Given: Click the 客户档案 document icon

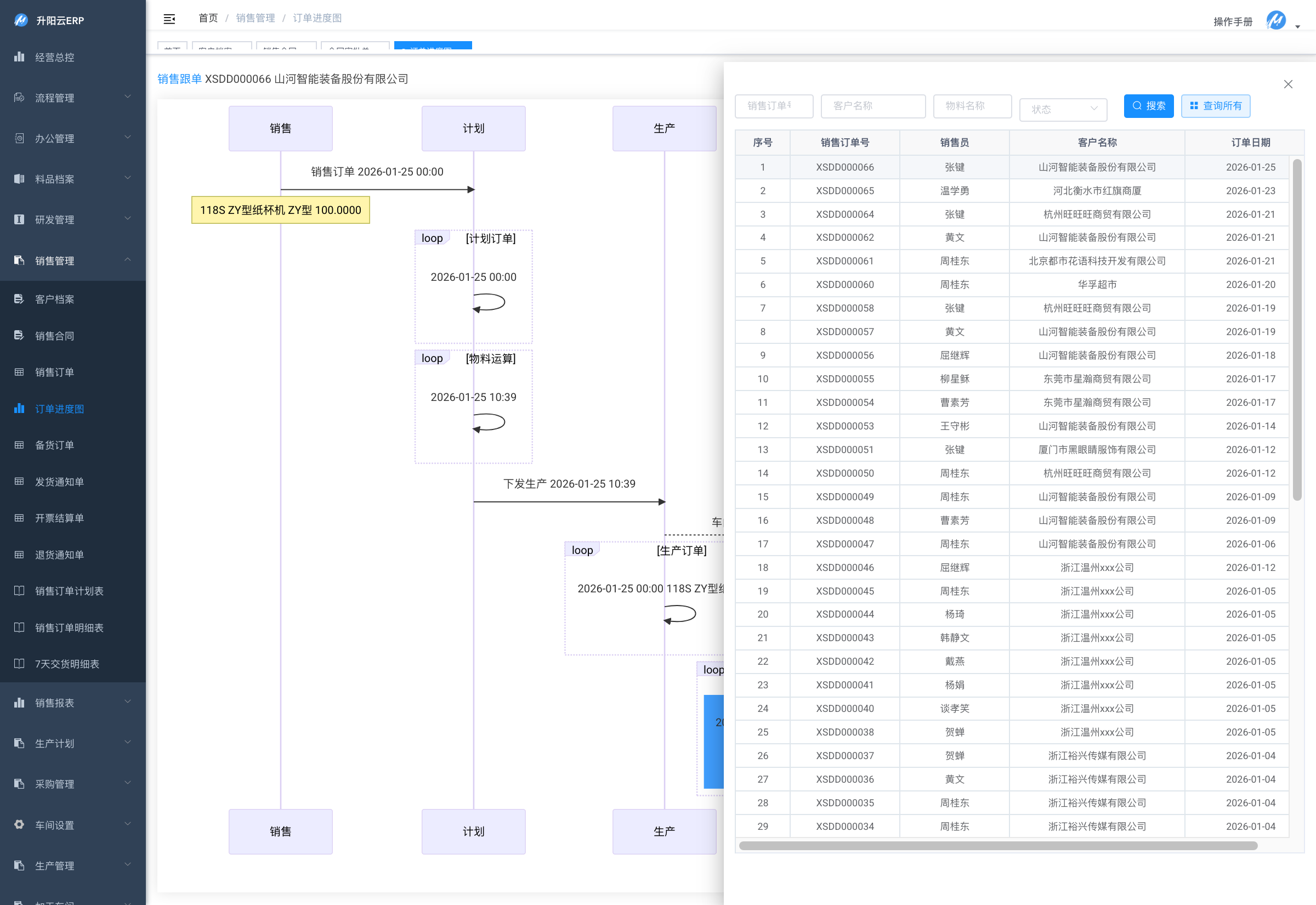Looking at the screenshot, I should tap(19, 299).
